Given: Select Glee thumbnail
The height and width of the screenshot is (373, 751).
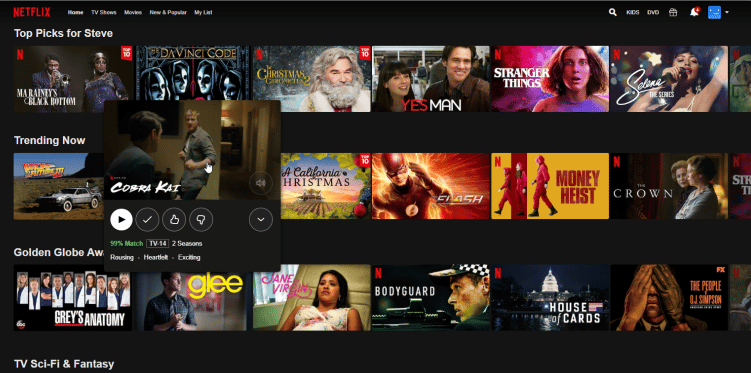Looking at the screenshot, I should [193, 302].
